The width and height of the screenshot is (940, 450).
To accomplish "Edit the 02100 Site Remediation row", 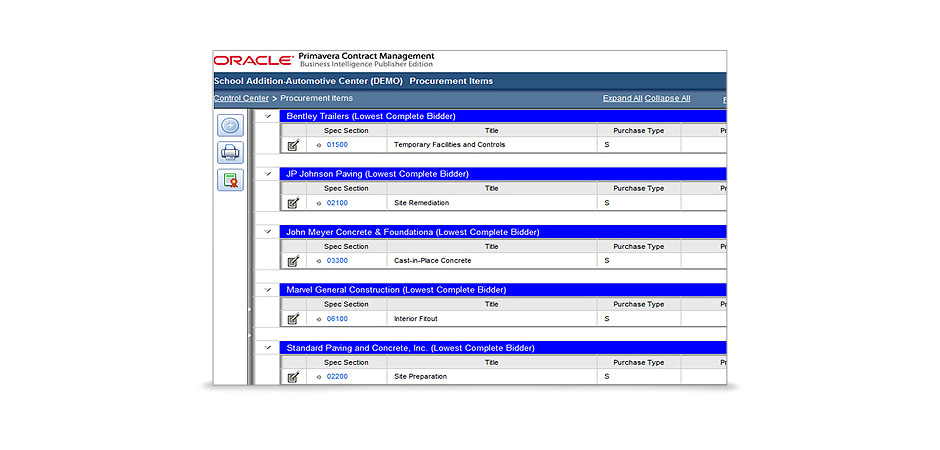I will (x=293, y=203).
